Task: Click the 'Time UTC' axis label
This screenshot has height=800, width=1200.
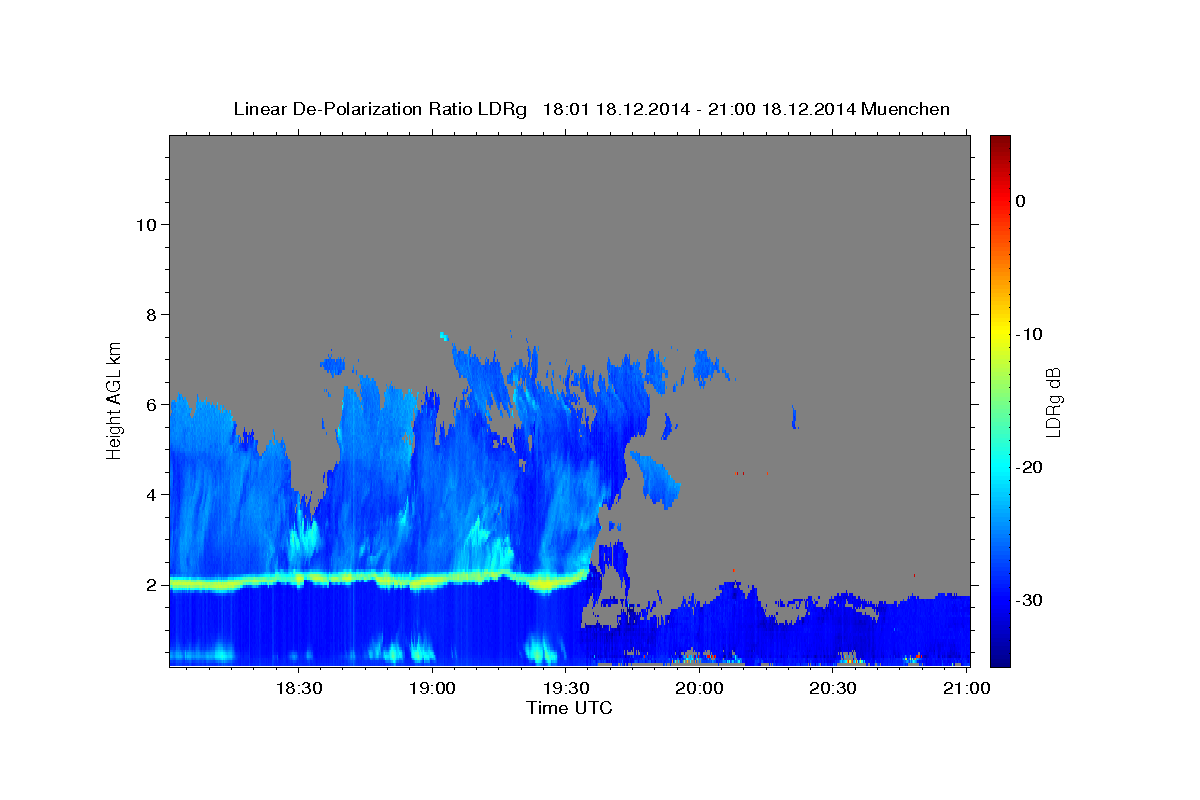Action: pos(569,708)
